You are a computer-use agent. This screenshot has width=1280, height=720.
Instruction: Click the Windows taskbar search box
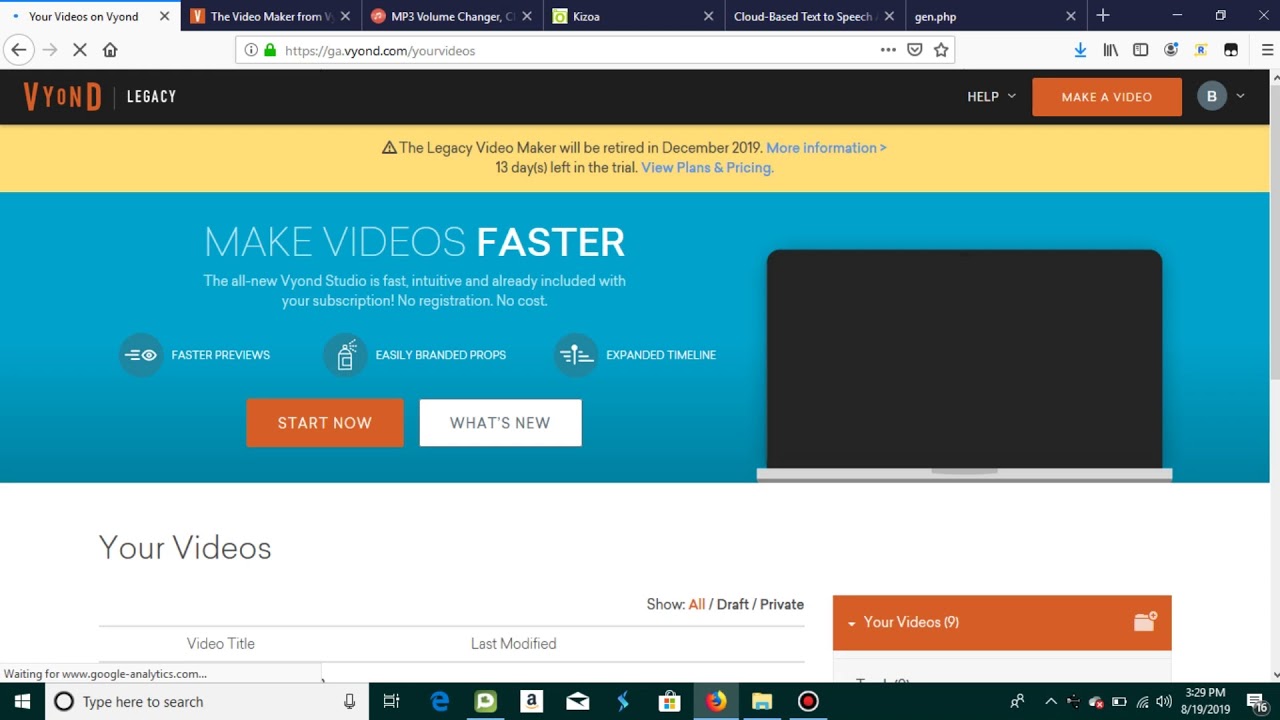[207, 702]
